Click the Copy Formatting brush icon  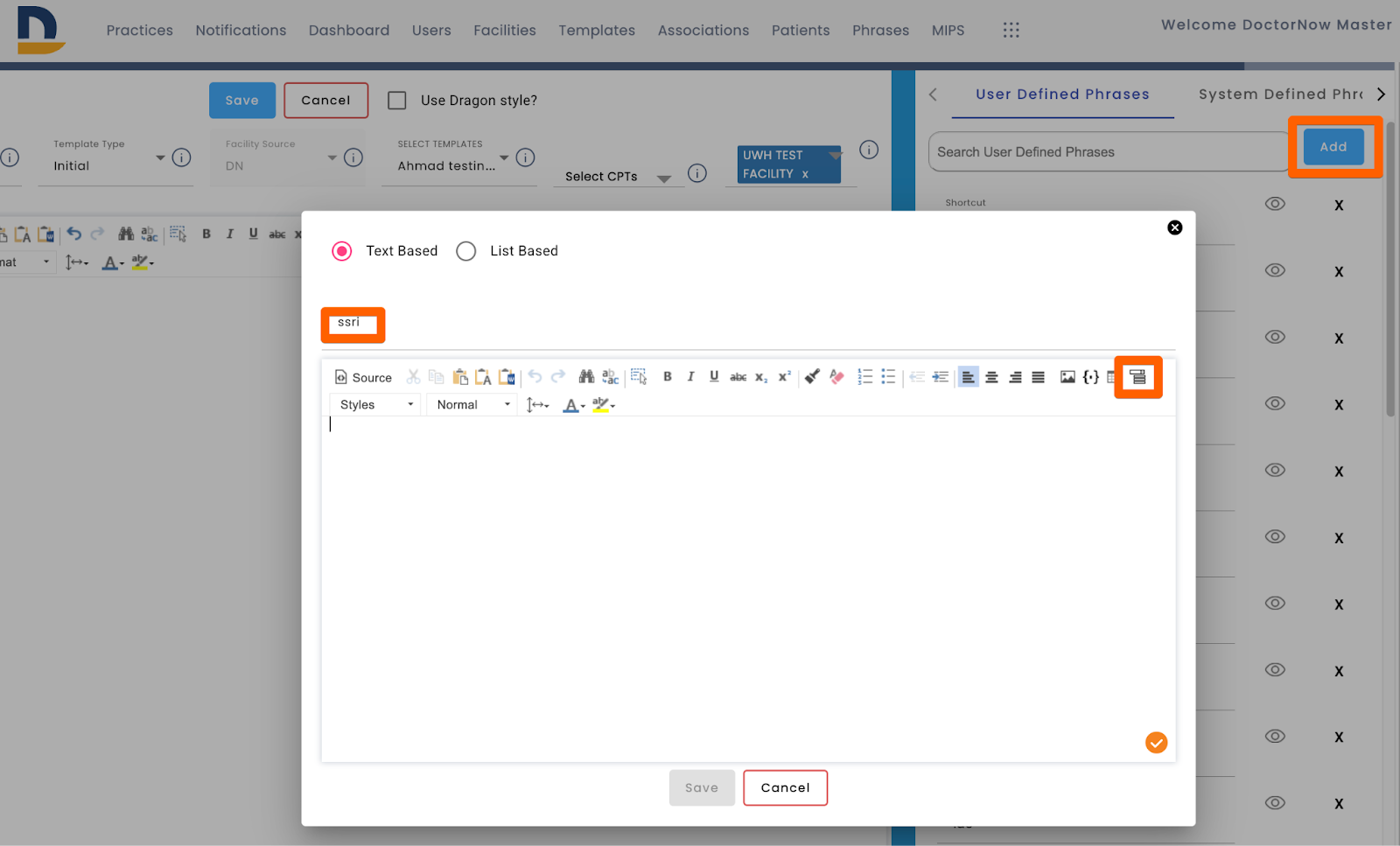click(x=813, y=377)
